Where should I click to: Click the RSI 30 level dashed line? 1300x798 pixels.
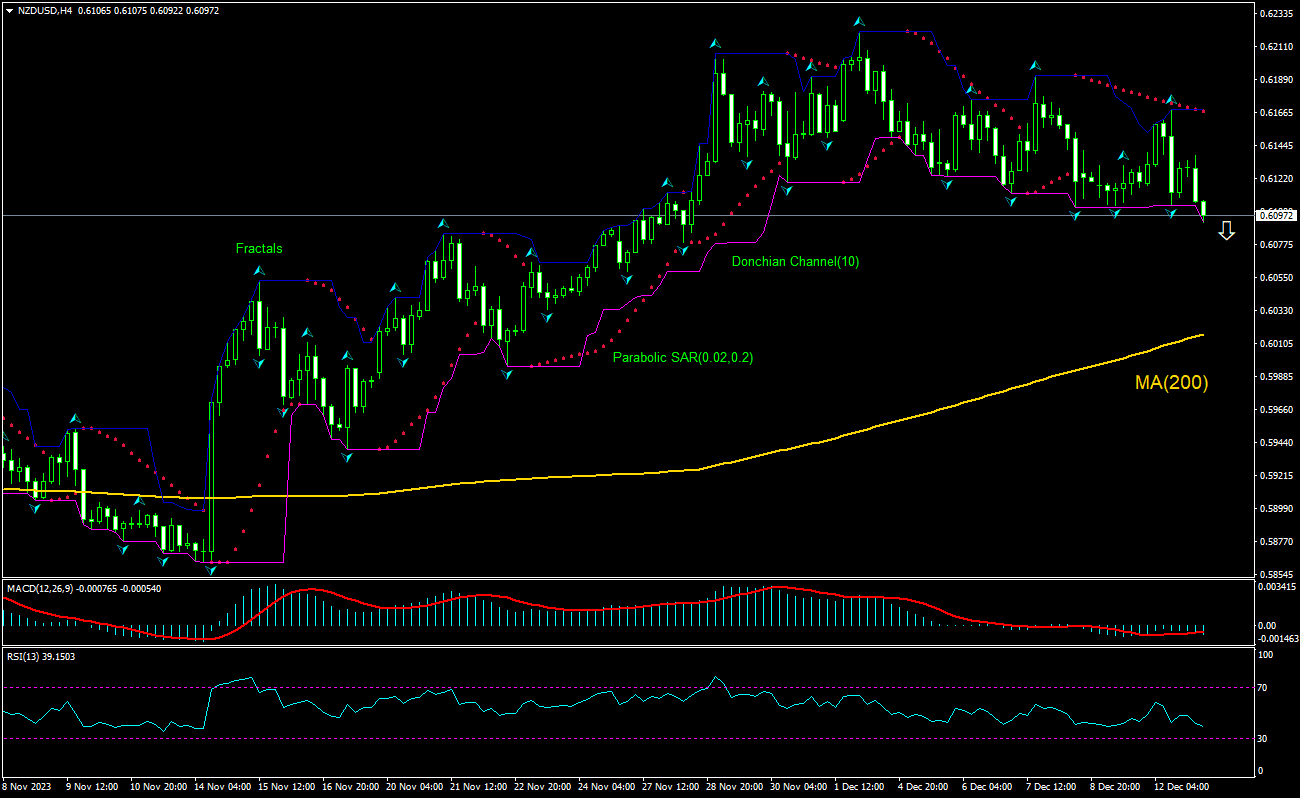(600, 737)
